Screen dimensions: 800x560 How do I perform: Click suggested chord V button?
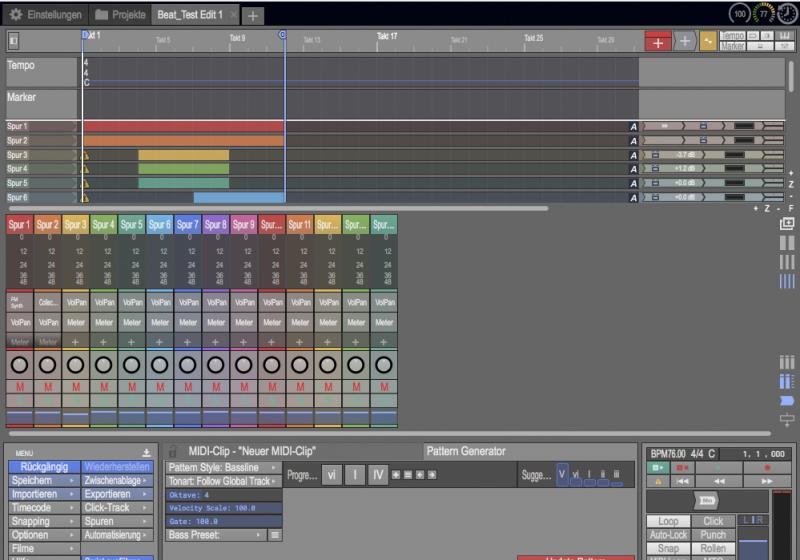coord(562,474)
